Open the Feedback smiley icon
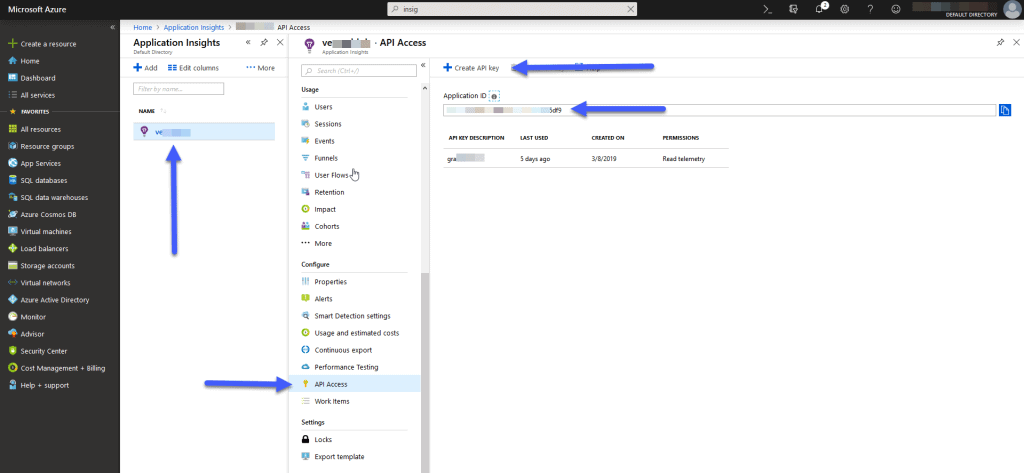 click(x=896, y=9)
